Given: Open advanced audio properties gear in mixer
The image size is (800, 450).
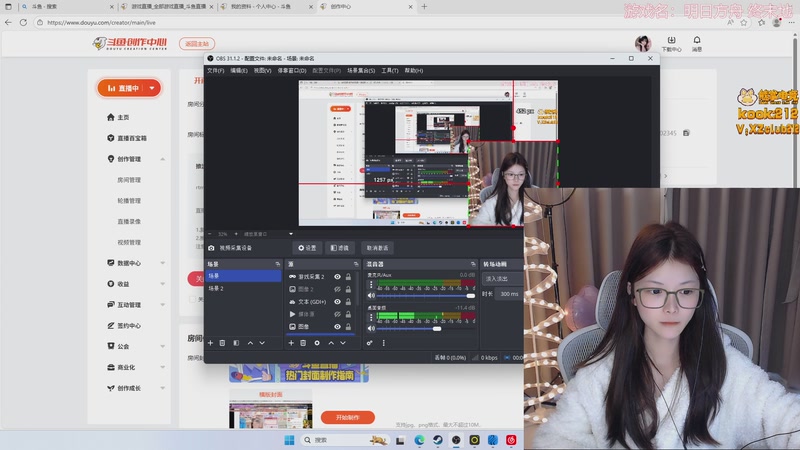Looking at the screenshot, I should point(370,343).
